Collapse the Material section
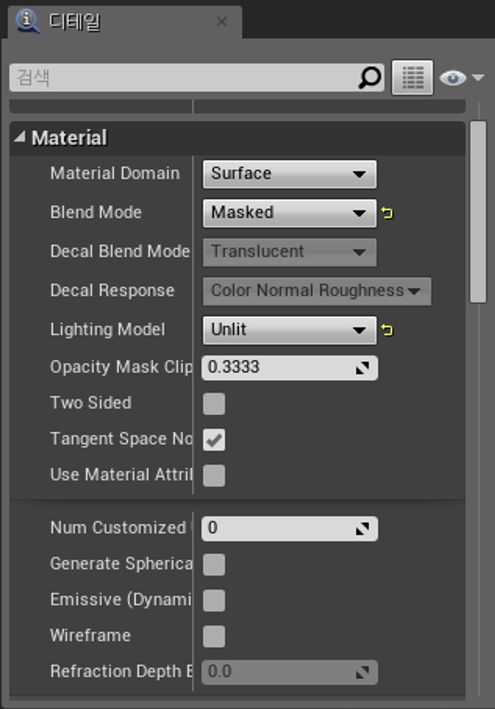Image resolution: width=495 pixels, height=709 pixels. 19,137
